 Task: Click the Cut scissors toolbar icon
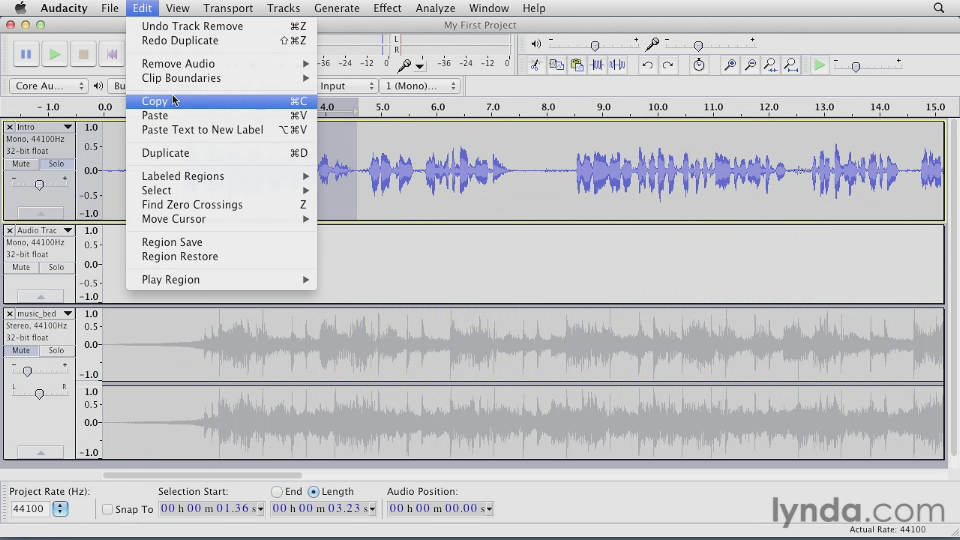535,65
